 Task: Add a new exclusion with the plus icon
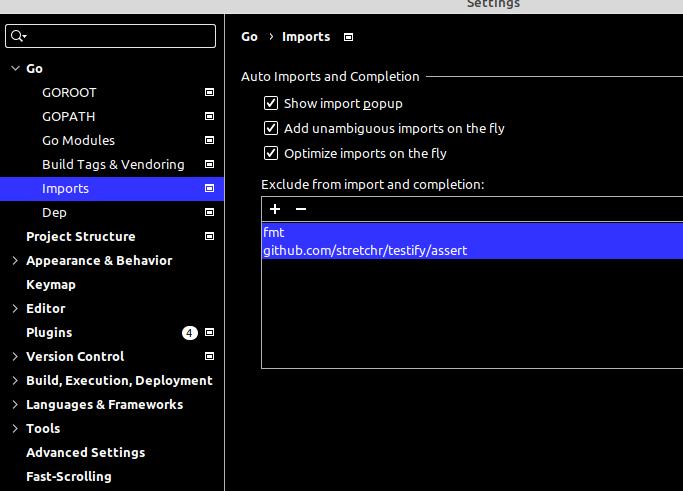[275, 209]
